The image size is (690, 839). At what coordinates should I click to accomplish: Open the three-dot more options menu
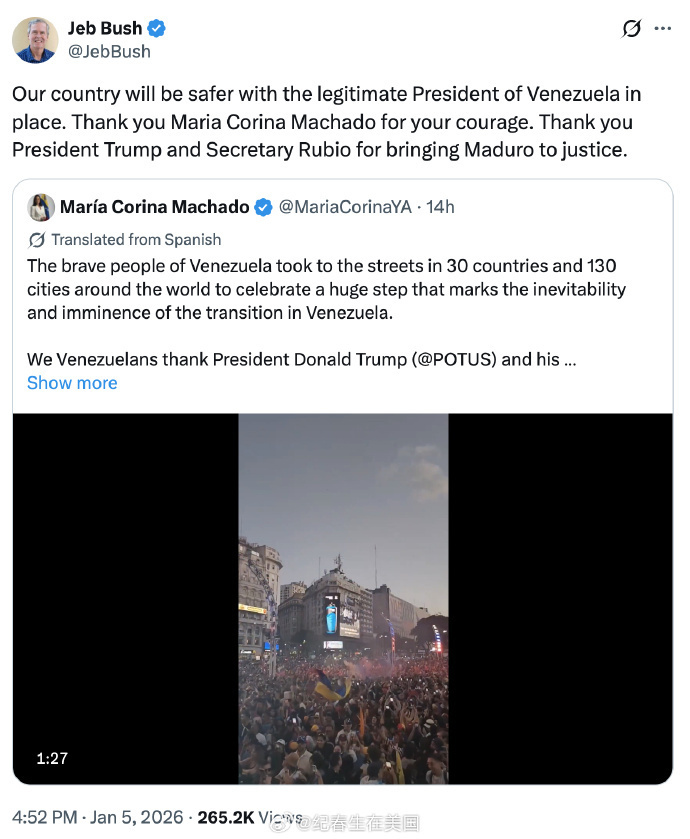coord(662,29)
